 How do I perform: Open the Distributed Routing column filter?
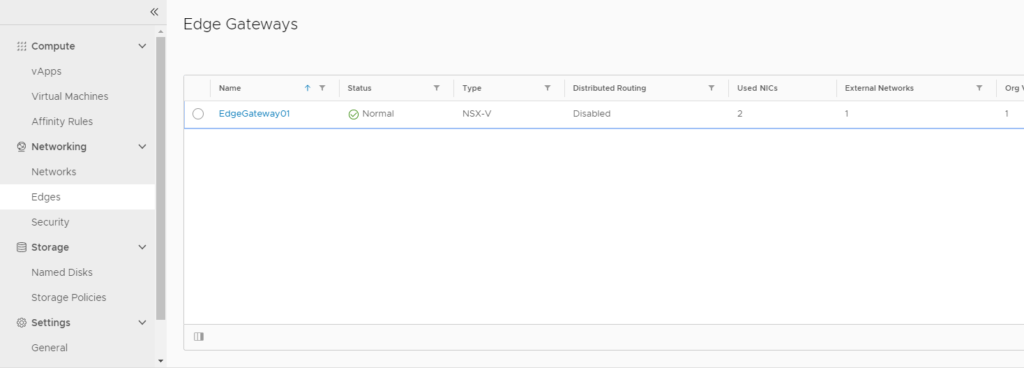pyautogui.click(x=711, y=88)
